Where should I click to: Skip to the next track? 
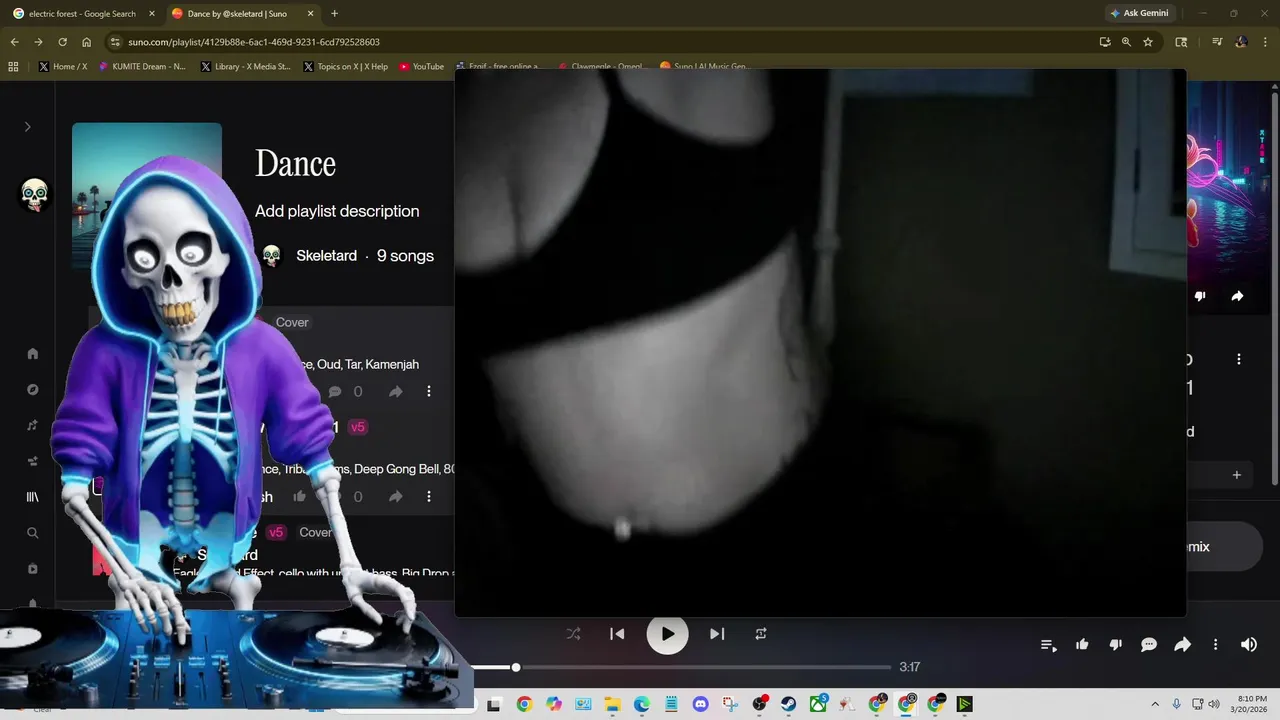tap(717, 634)
